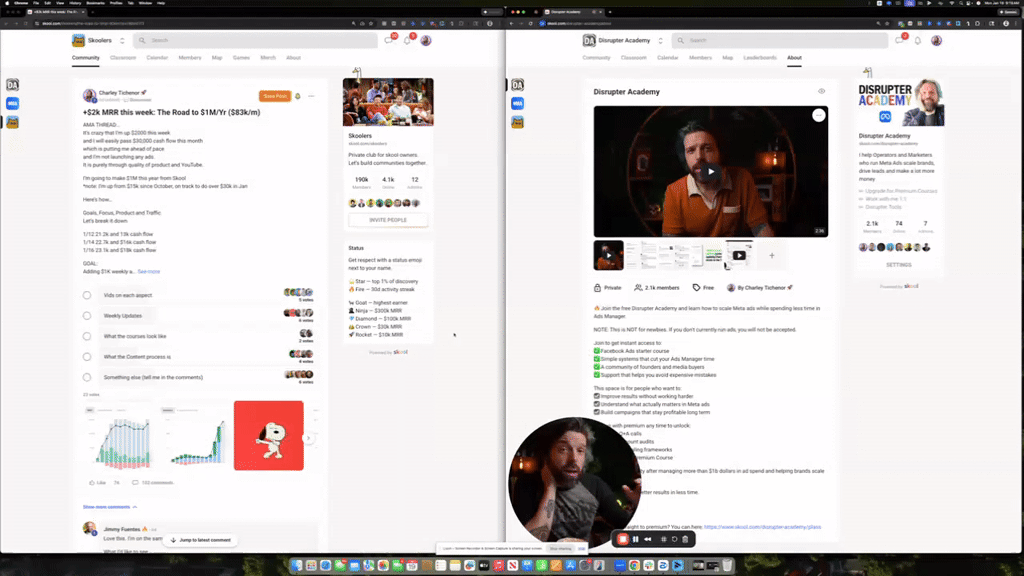This screenshot has height=576, width=1024.
Task: Open first chart image attachment
Action: (x=120, y=436)
